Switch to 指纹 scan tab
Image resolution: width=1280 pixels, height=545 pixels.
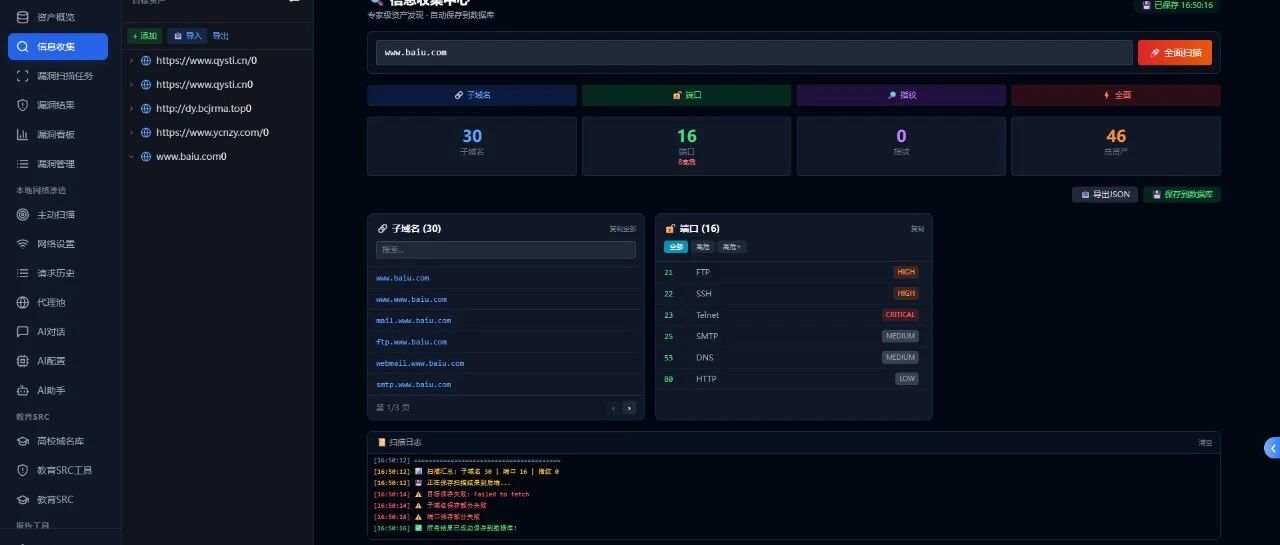click(x=901, y=95)
